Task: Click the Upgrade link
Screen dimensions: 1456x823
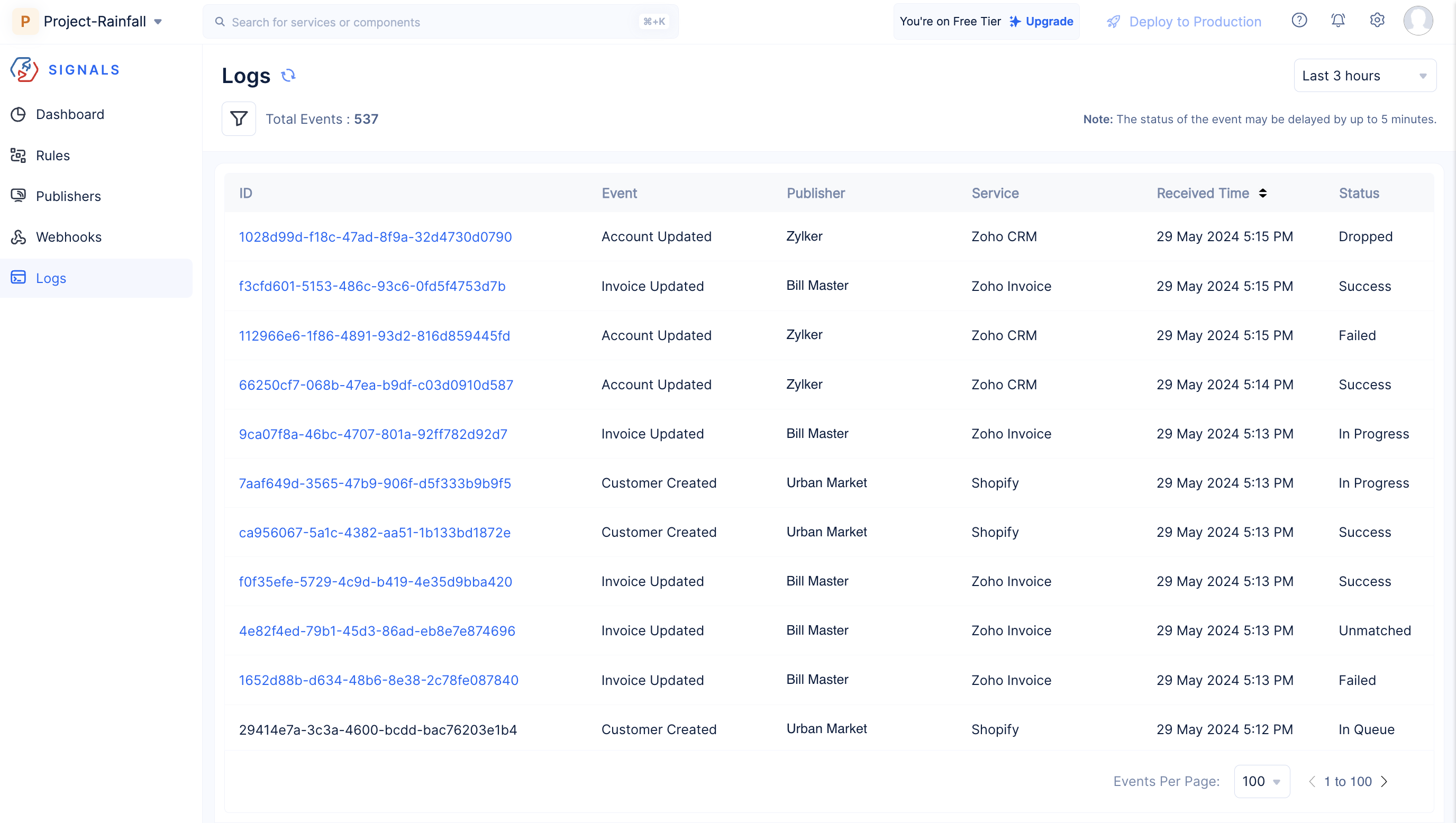Action: 1049,22
